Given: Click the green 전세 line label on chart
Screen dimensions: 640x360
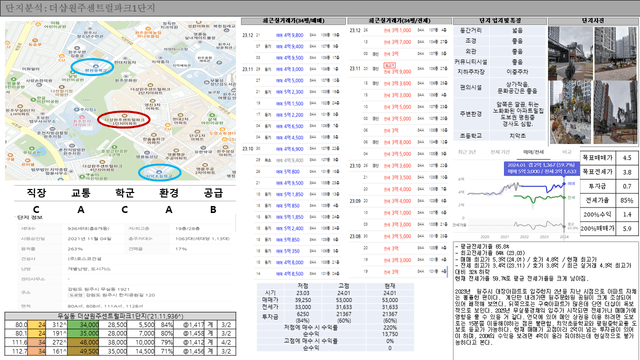Looking at the screenshot, I should click(x=571, y=198).
